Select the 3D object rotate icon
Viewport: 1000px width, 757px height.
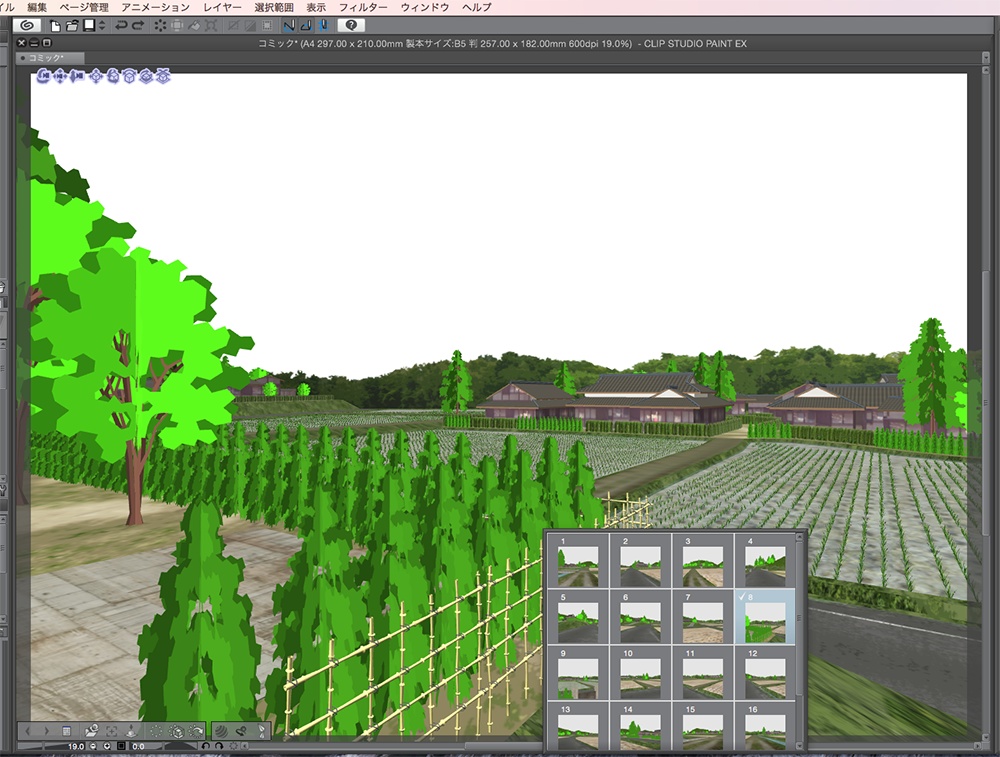point(113,76)
